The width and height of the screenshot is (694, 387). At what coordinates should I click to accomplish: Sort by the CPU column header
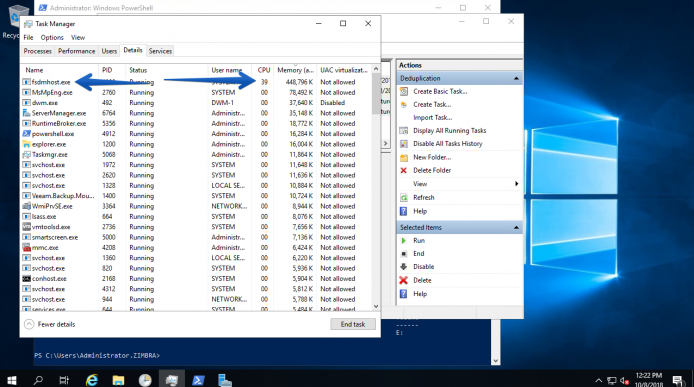[263, 70]
